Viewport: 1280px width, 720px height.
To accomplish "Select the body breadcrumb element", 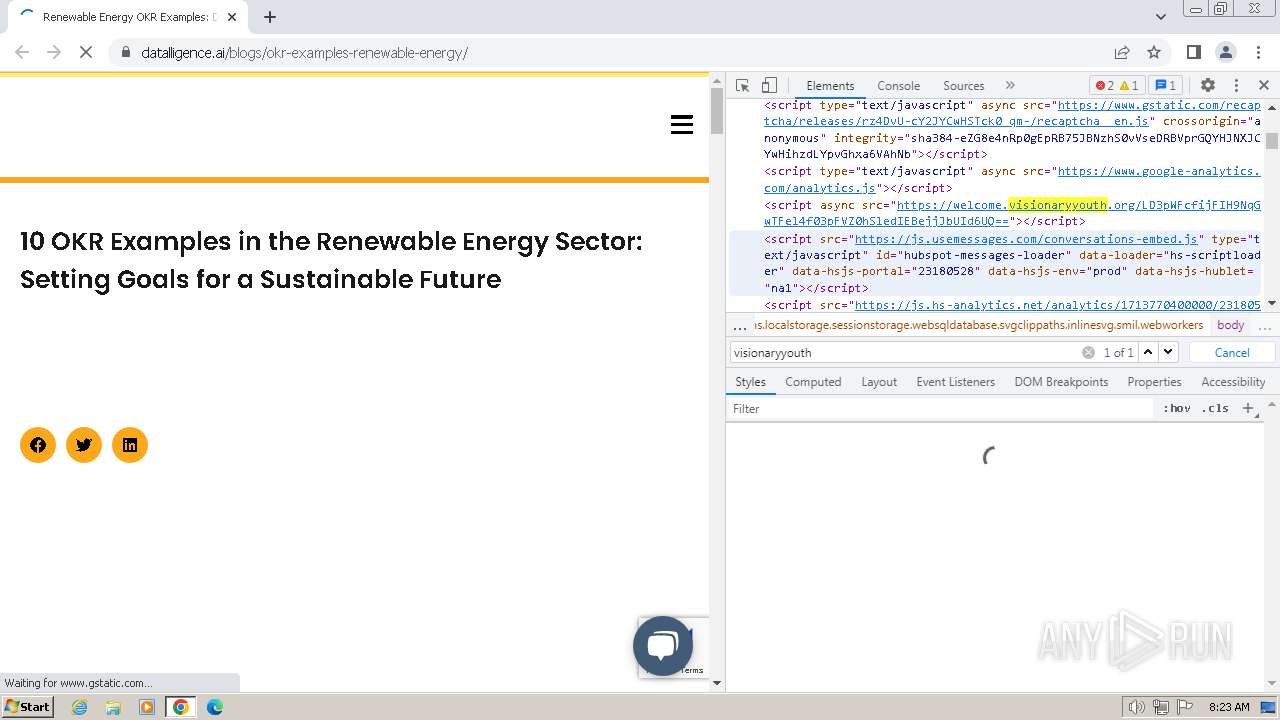I will pyautogui.click(x=1230, y=325).
